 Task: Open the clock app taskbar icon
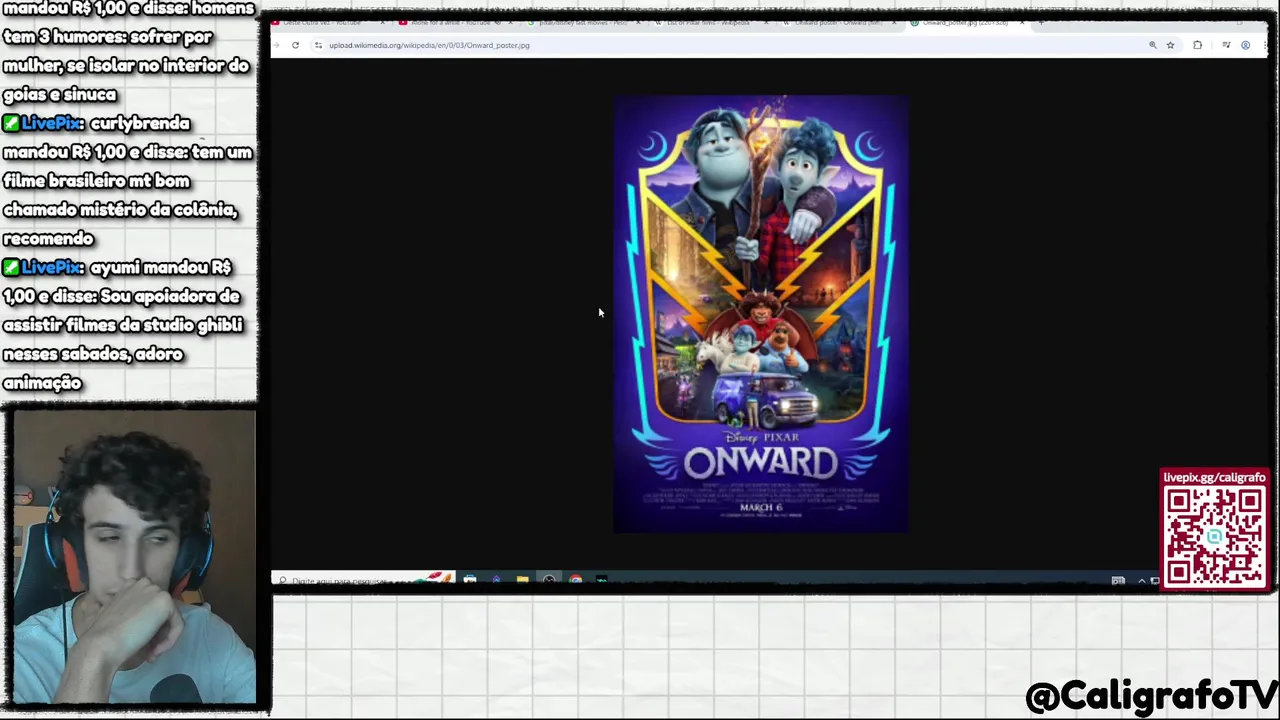(549, 580)
